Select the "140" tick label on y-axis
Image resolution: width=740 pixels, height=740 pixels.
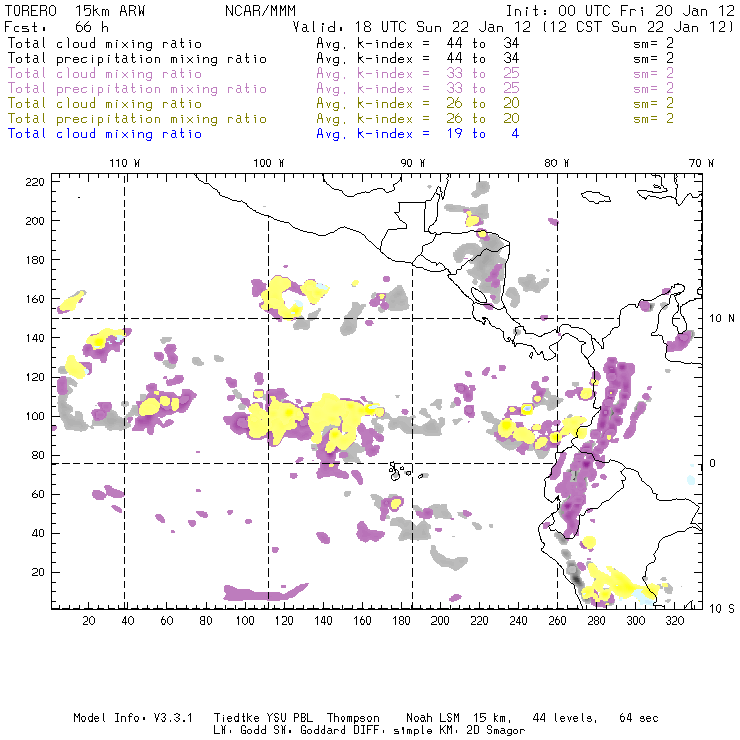[35, 337]
